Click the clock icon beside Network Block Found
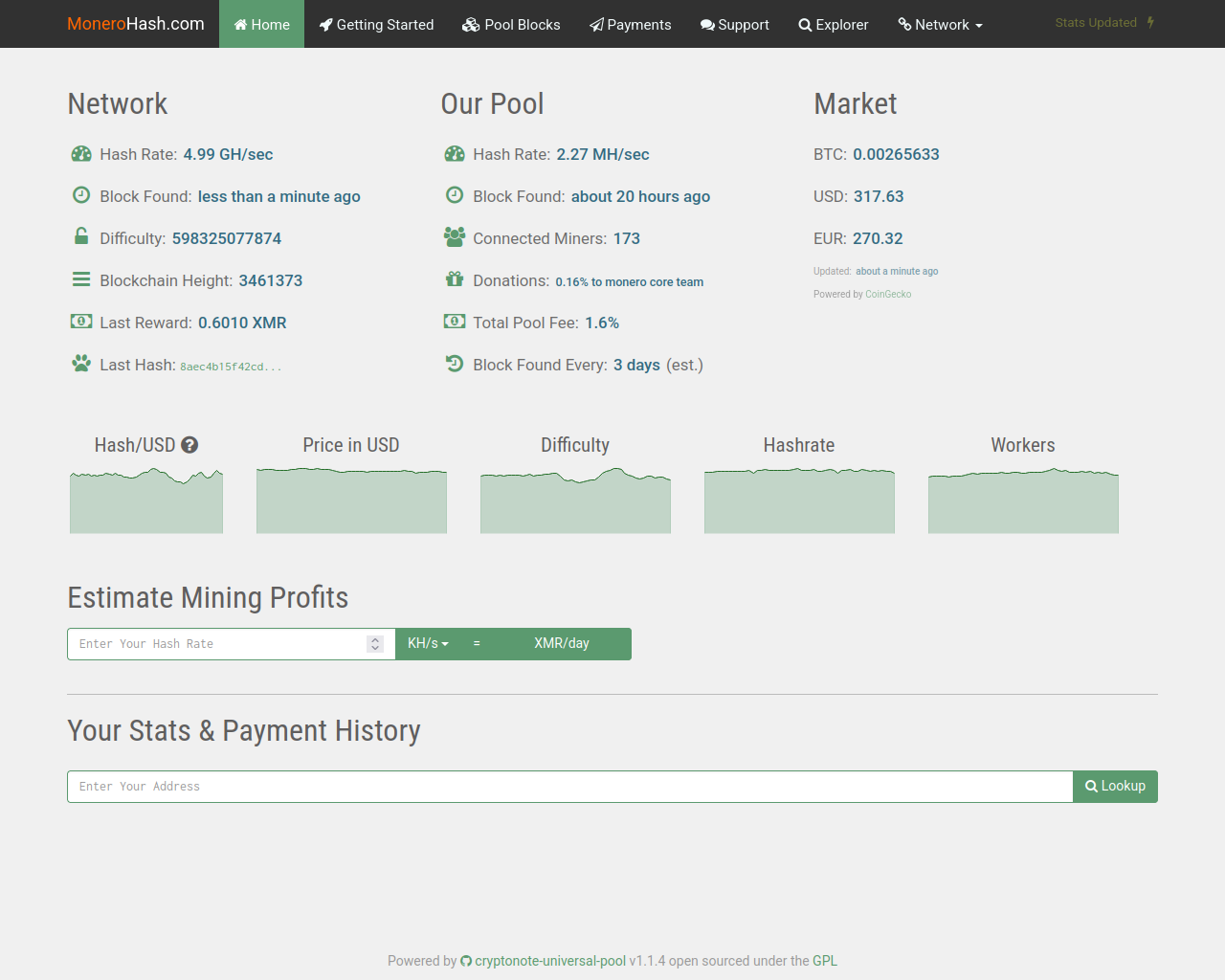 click(81, 195)
